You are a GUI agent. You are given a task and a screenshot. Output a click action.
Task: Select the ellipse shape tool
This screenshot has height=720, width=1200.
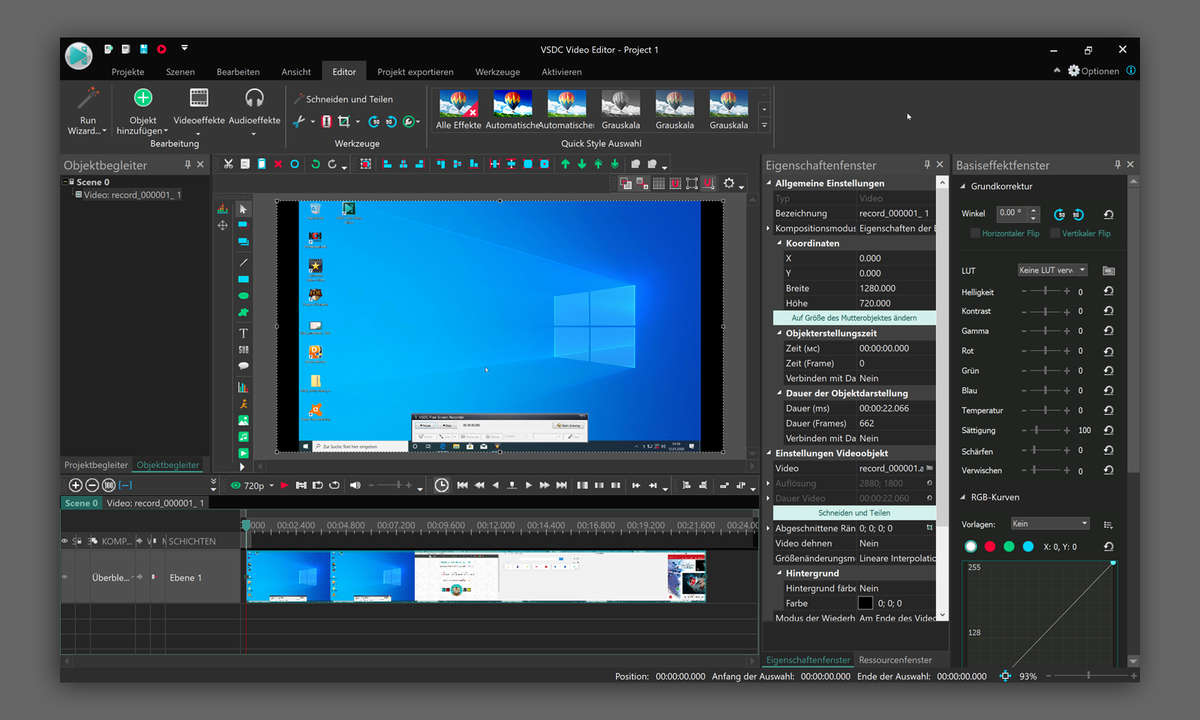click(243, 297)
